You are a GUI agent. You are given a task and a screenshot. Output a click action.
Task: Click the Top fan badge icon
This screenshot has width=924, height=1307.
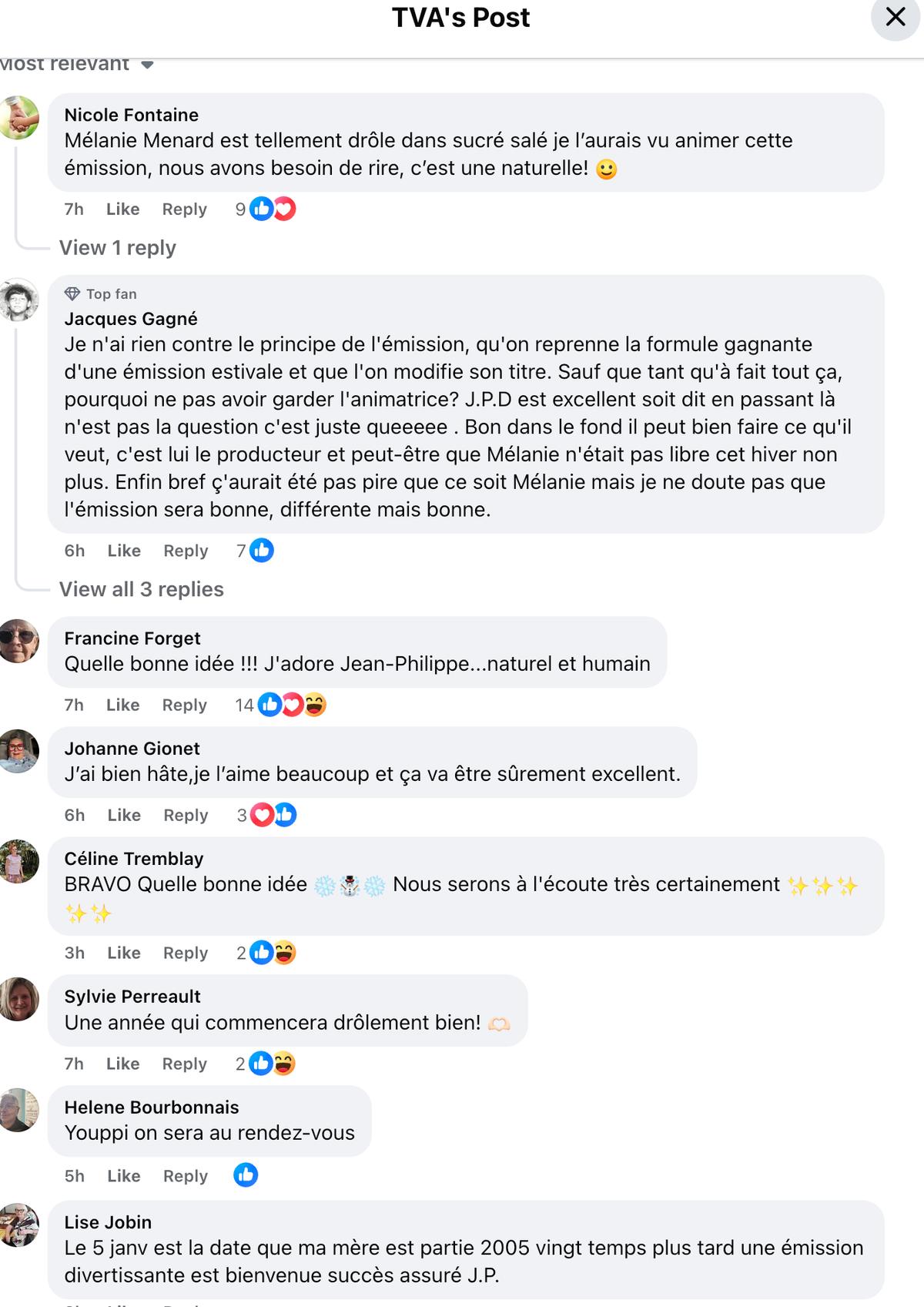72,293
